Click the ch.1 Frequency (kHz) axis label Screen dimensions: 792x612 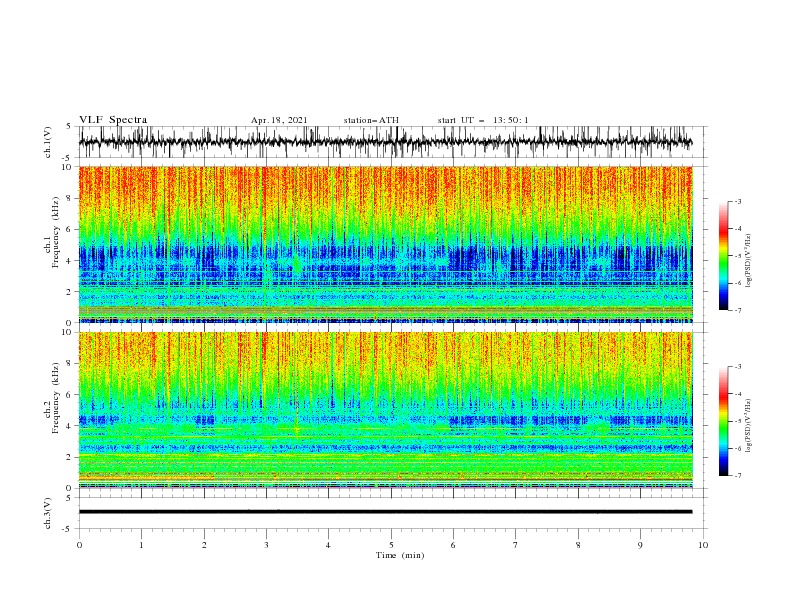click(x=53, y=233)
